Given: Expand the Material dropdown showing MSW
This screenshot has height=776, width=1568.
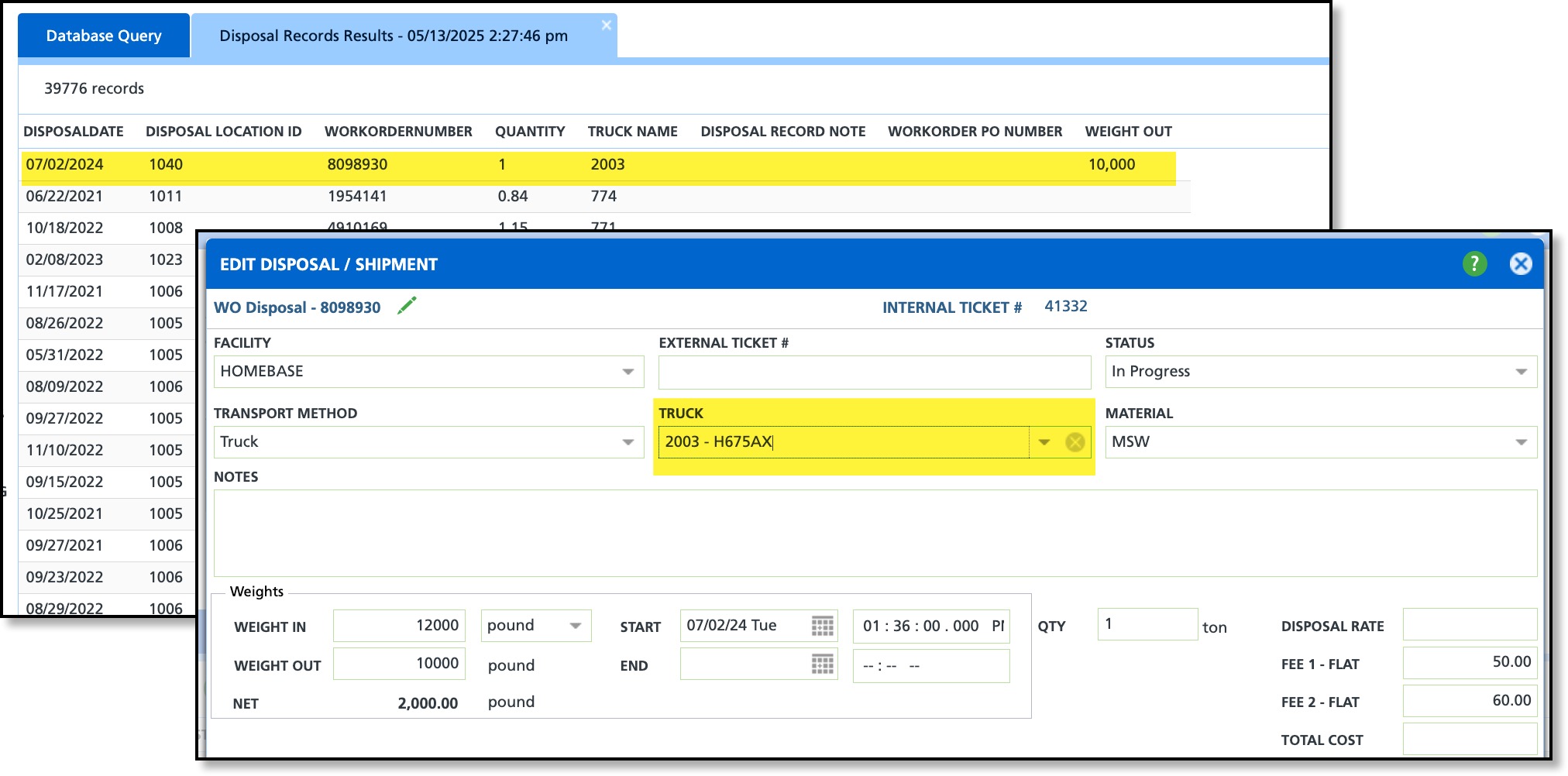Looking at the screenshot, I should [1521, 442].
